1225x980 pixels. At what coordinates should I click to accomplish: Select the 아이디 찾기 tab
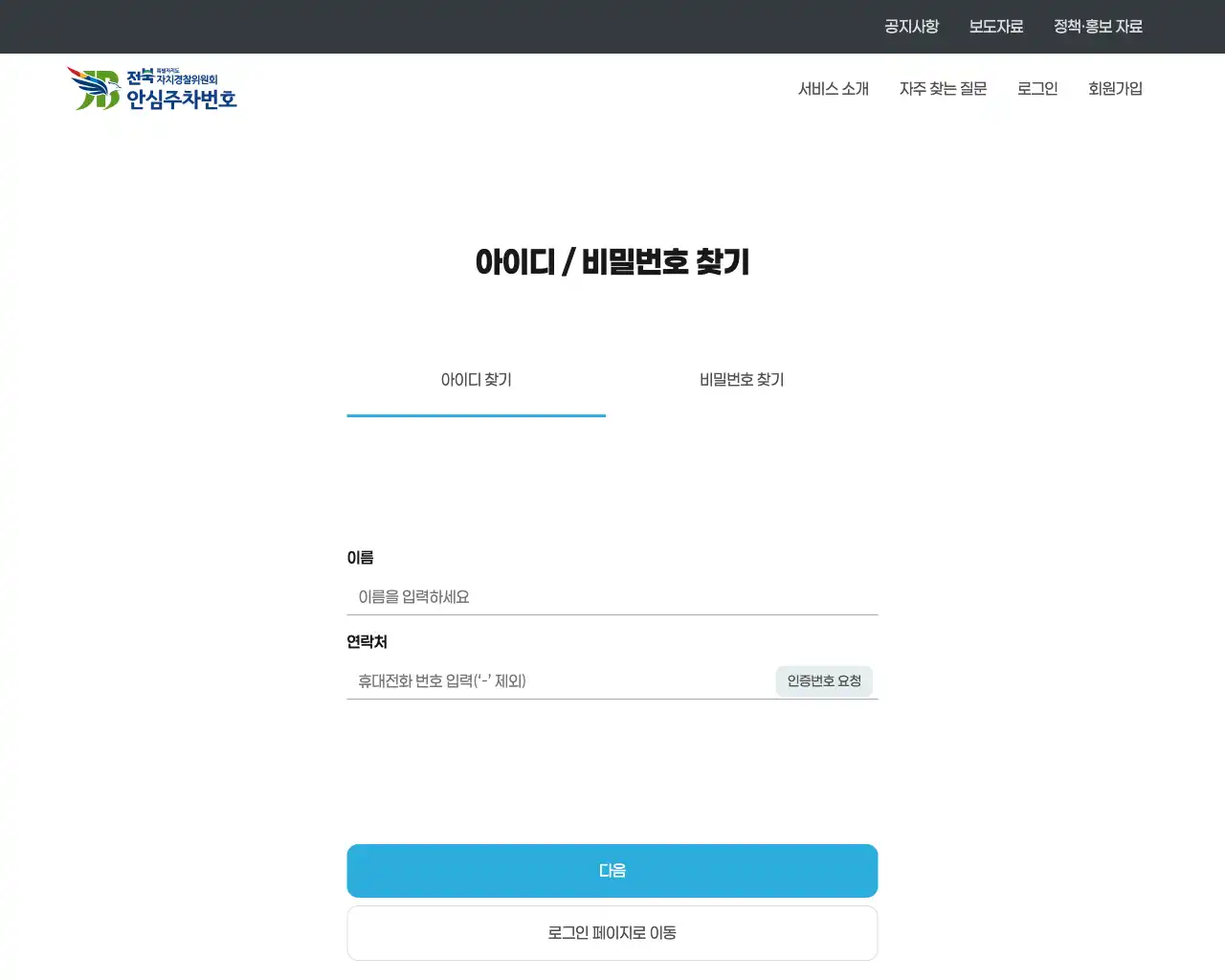click(x=476, y=380)
